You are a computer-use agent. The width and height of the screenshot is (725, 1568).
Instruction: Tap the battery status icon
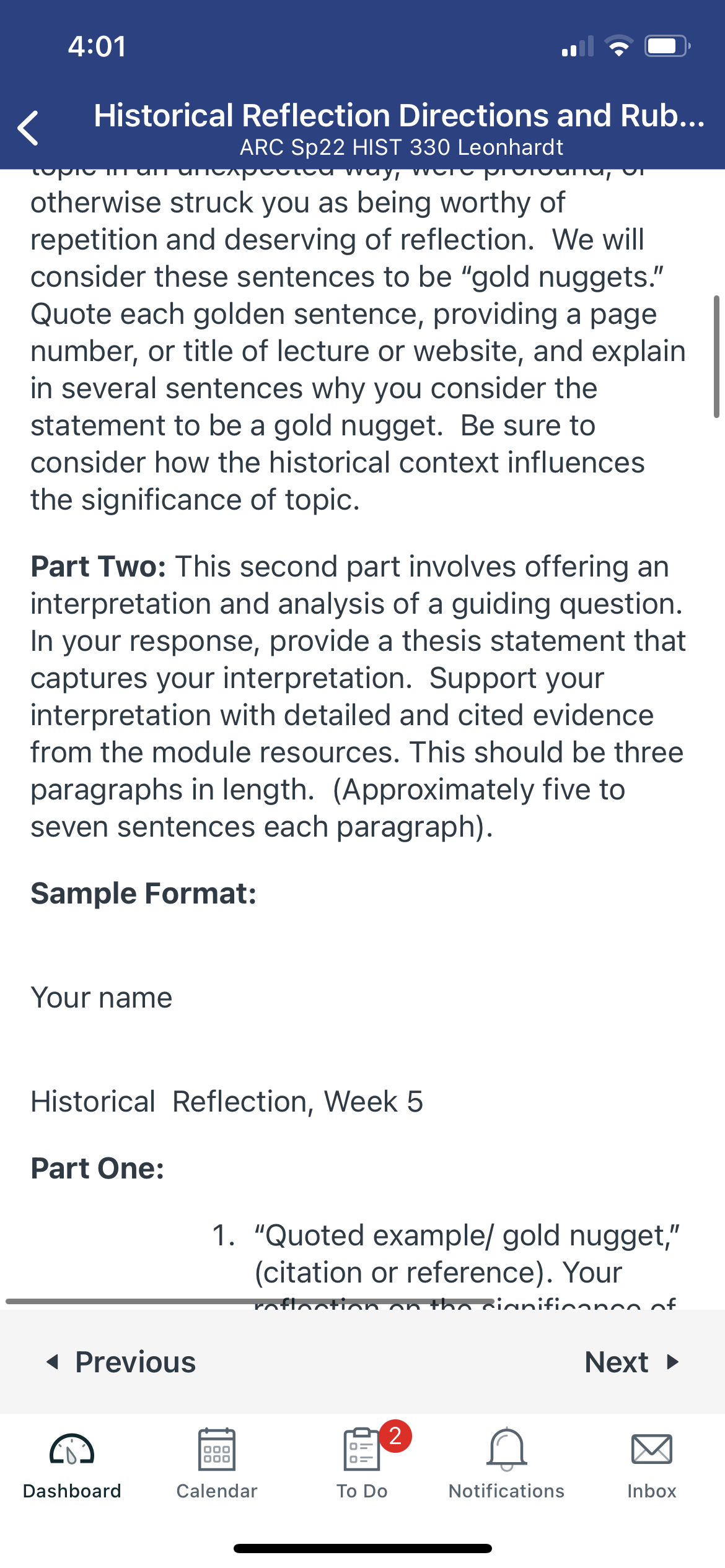(668, 46)
